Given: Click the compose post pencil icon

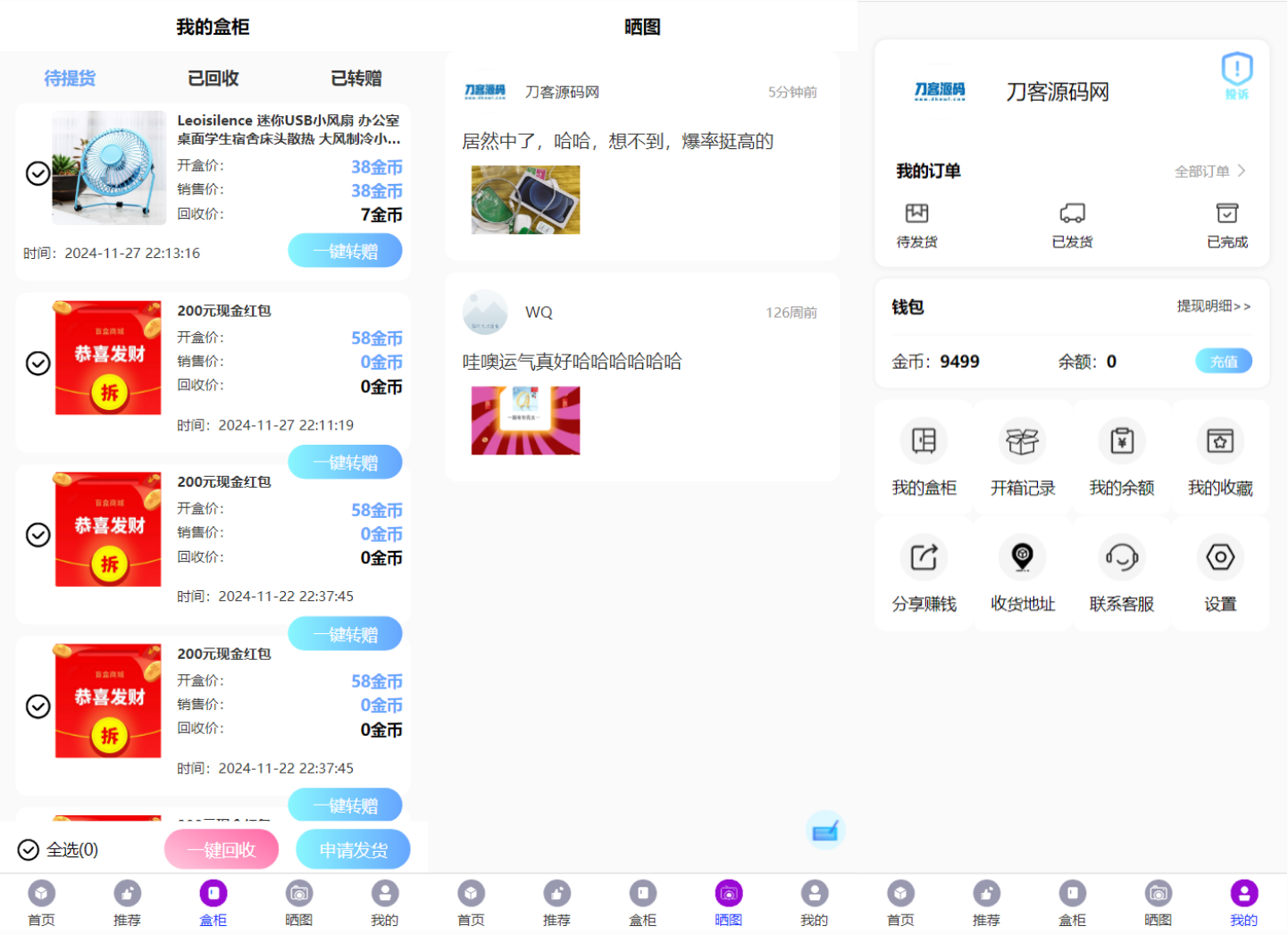Looking at the screenshot, I should pos(824,830).
